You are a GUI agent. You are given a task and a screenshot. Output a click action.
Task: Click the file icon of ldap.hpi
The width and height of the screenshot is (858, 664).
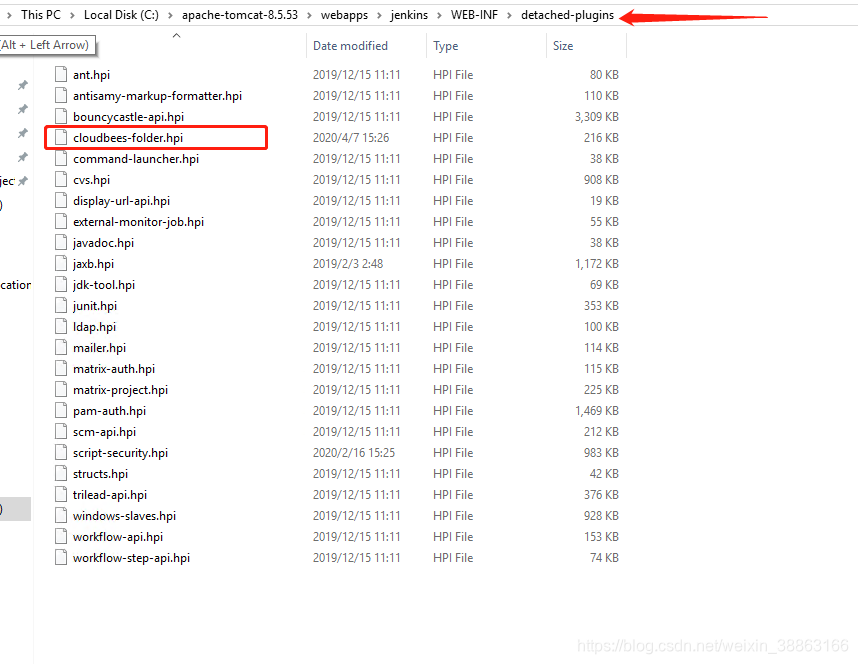point(61,326)
